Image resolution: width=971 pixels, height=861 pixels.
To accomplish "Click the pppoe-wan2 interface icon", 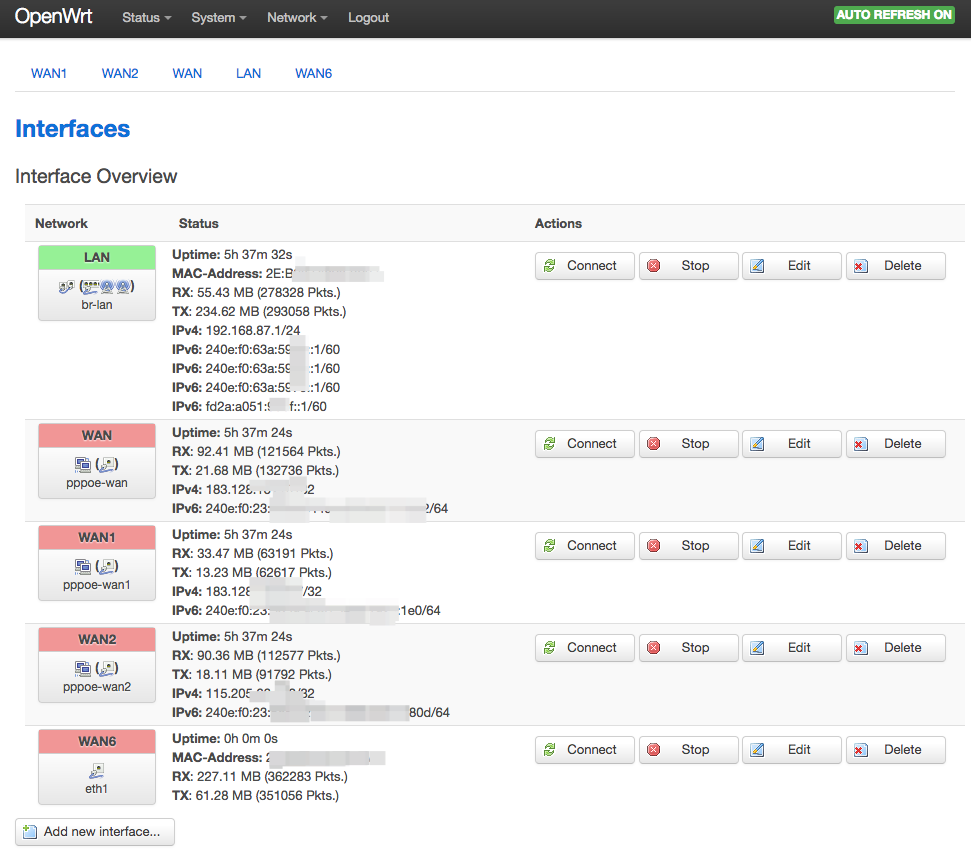I will pos(97,668).
